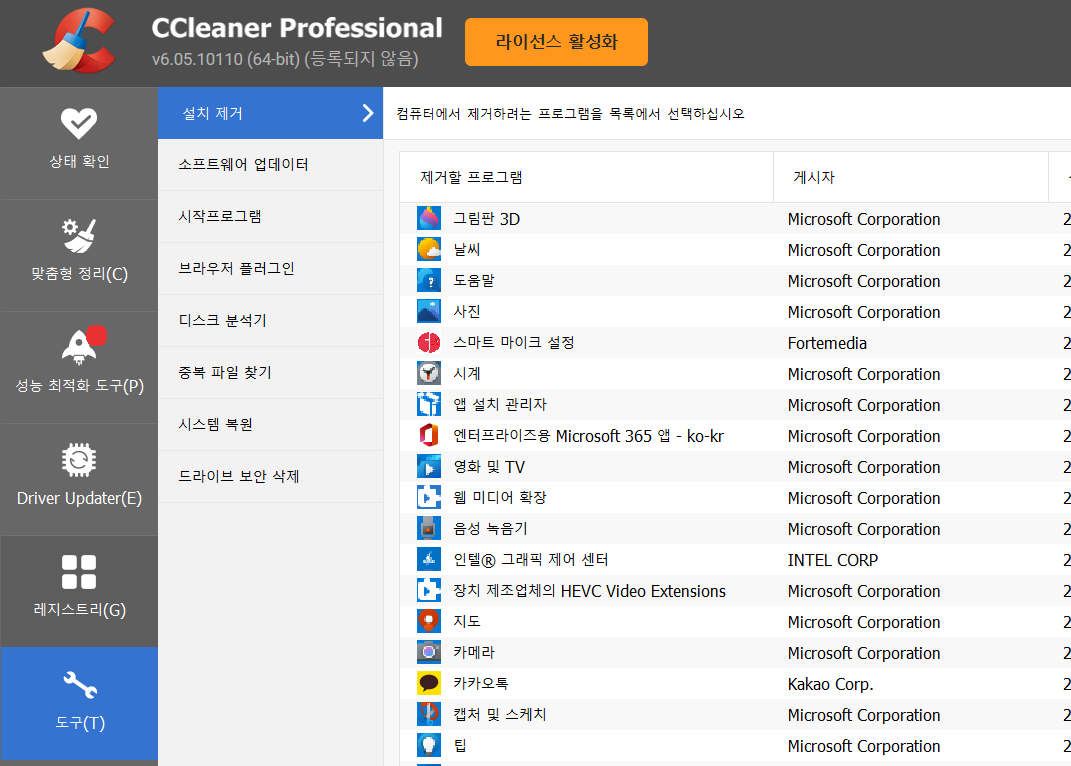Select the 도움말 program name
Viewport: 1071px width, 766px height.
point(474,281)
